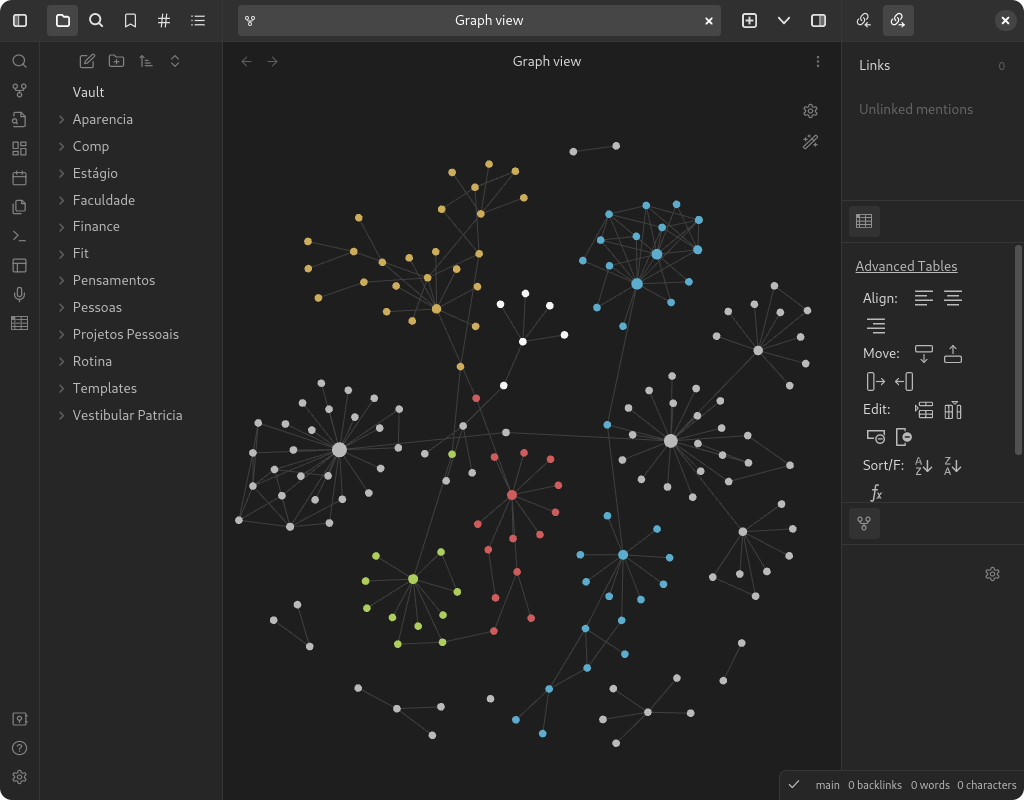The width and height of the screenshot is (1024, 800).
Task: Click the Advanced Tables heading link
Action: 906,266
